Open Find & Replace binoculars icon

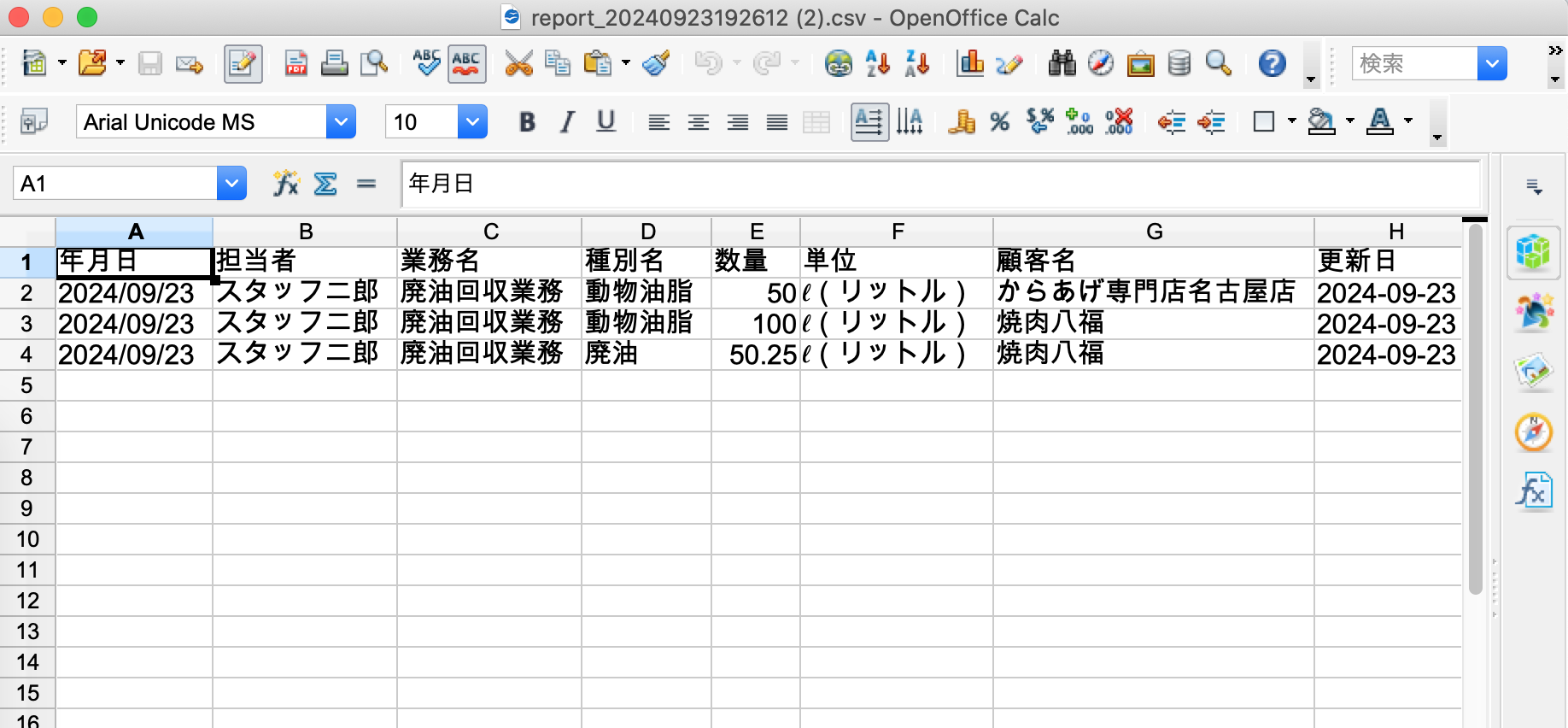click(1062, 64)
